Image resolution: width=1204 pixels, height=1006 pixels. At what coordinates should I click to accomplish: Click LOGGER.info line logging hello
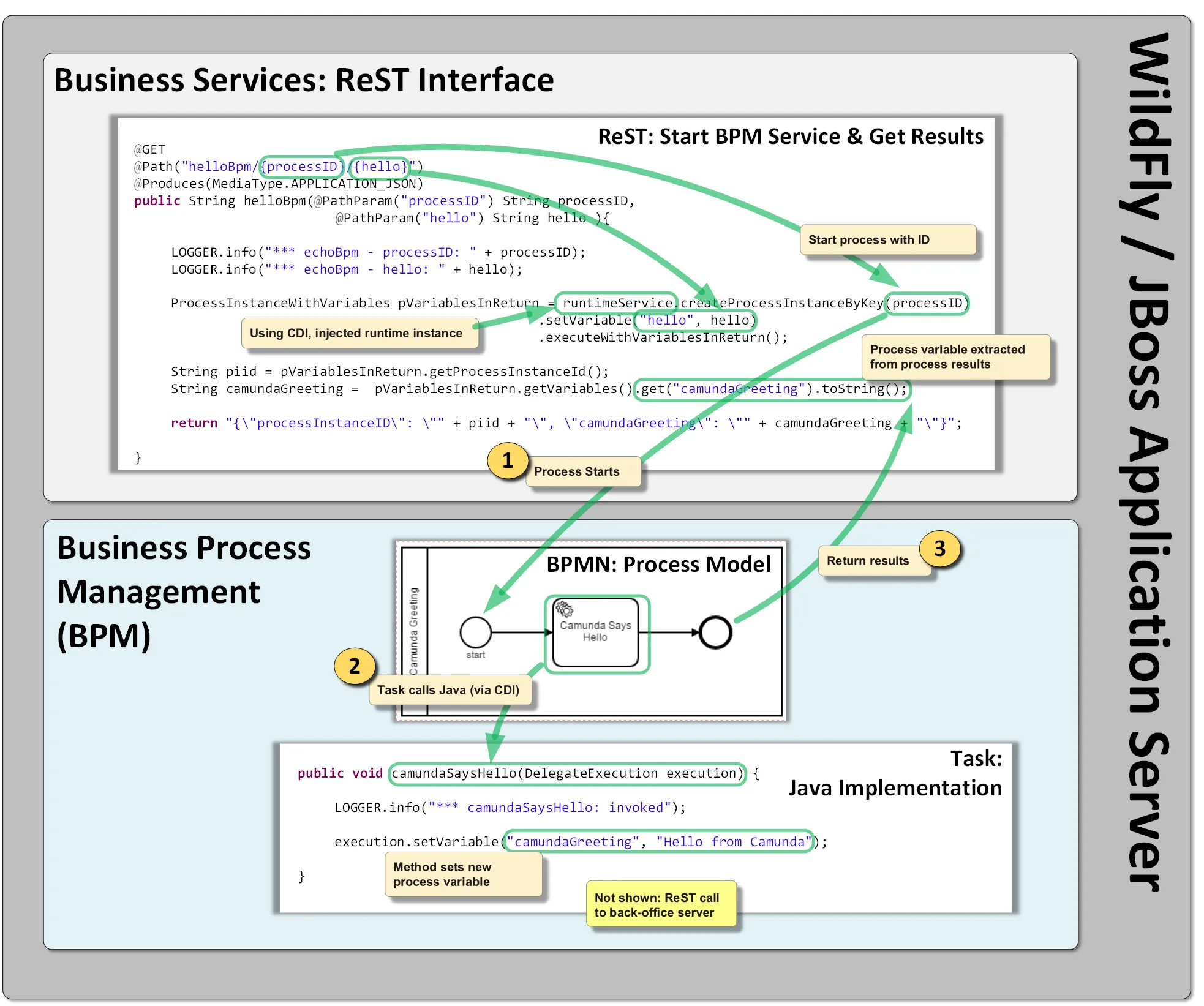(347, 269)
